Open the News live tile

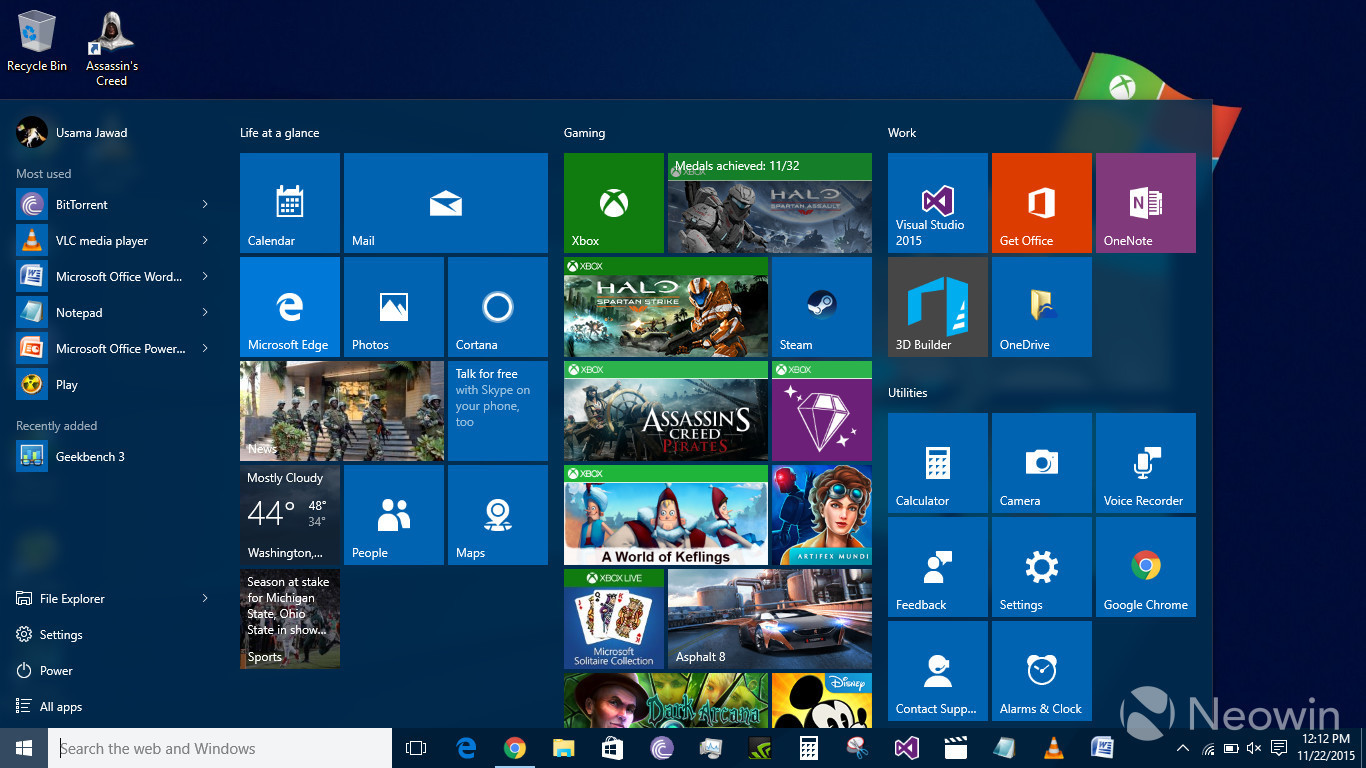coord(342,411)
